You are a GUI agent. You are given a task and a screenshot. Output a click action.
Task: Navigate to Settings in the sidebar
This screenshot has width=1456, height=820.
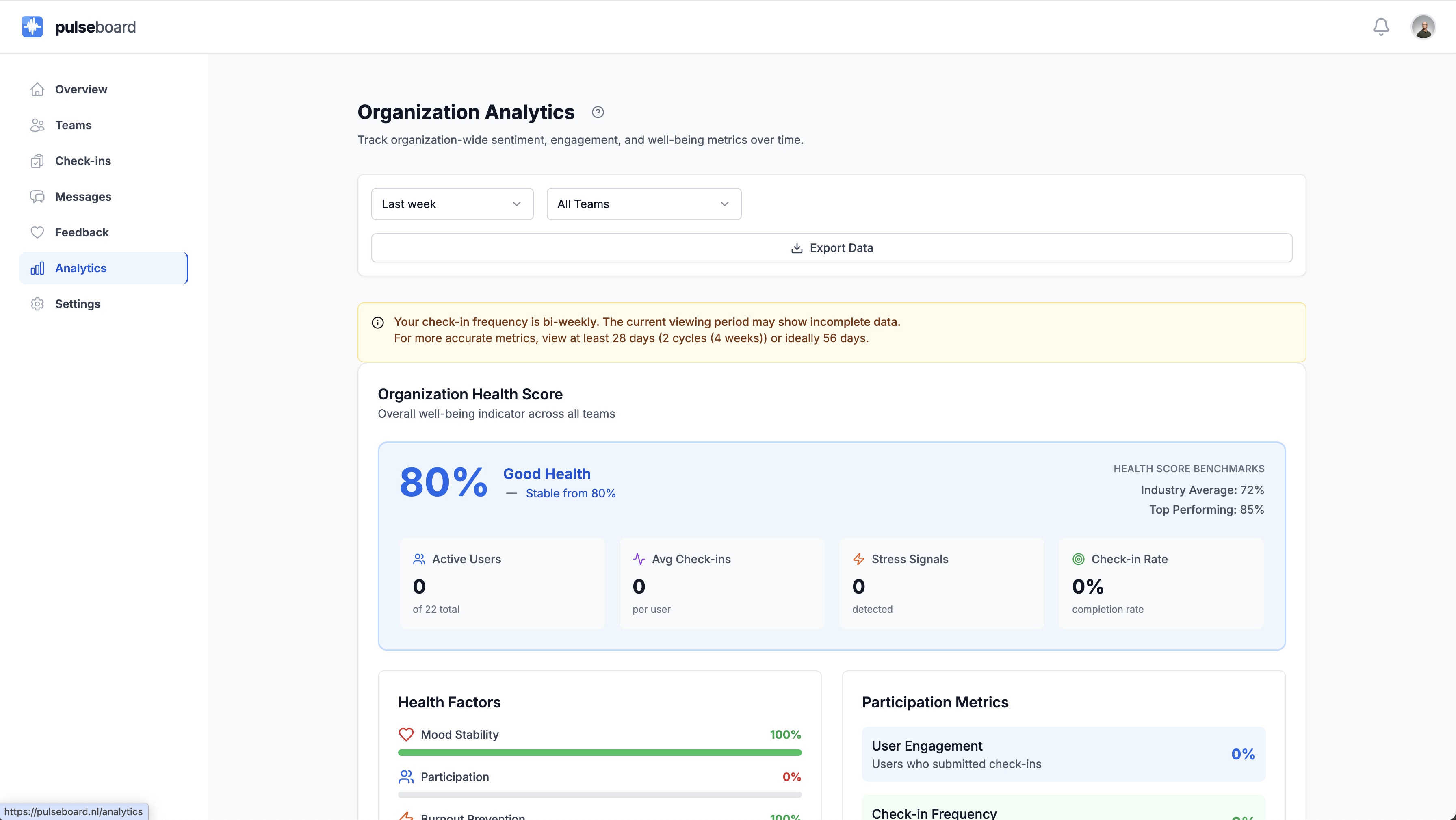pos(78,304)
